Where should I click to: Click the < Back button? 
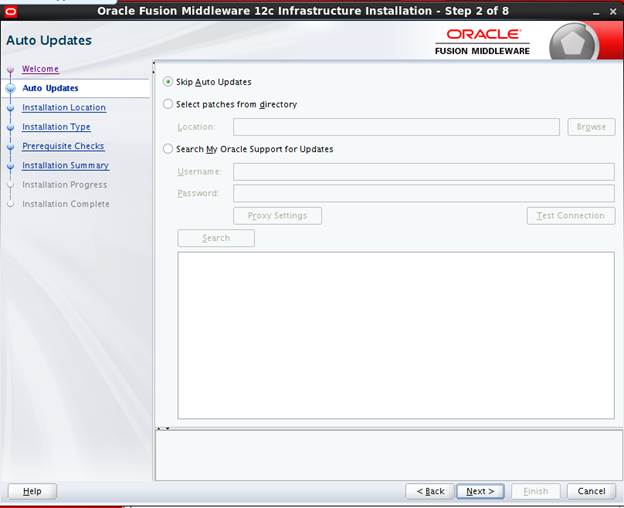[429, 491]
